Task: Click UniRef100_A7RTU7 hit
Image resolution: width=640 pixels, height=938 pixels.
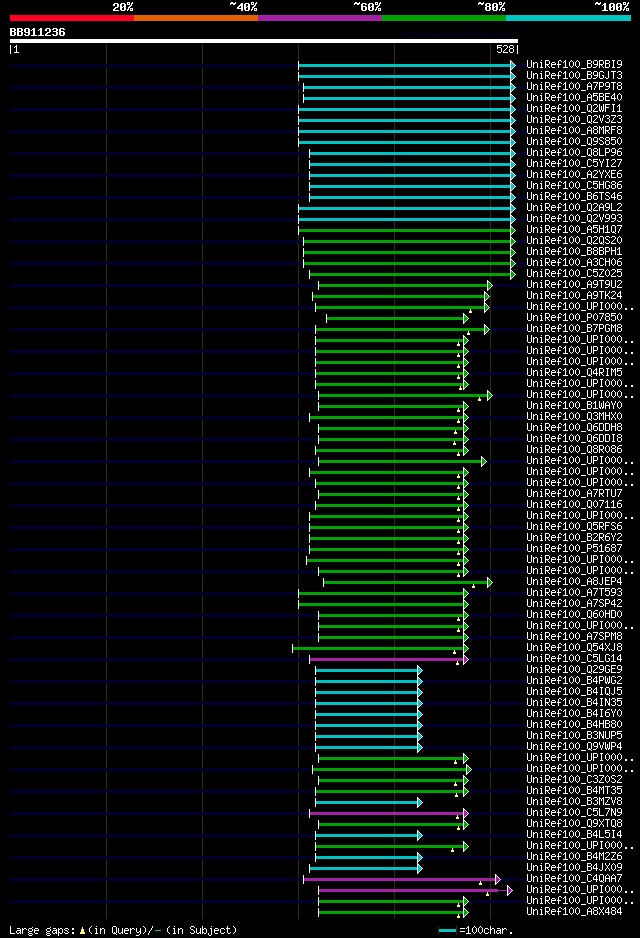Action: [x=574, y=493]
